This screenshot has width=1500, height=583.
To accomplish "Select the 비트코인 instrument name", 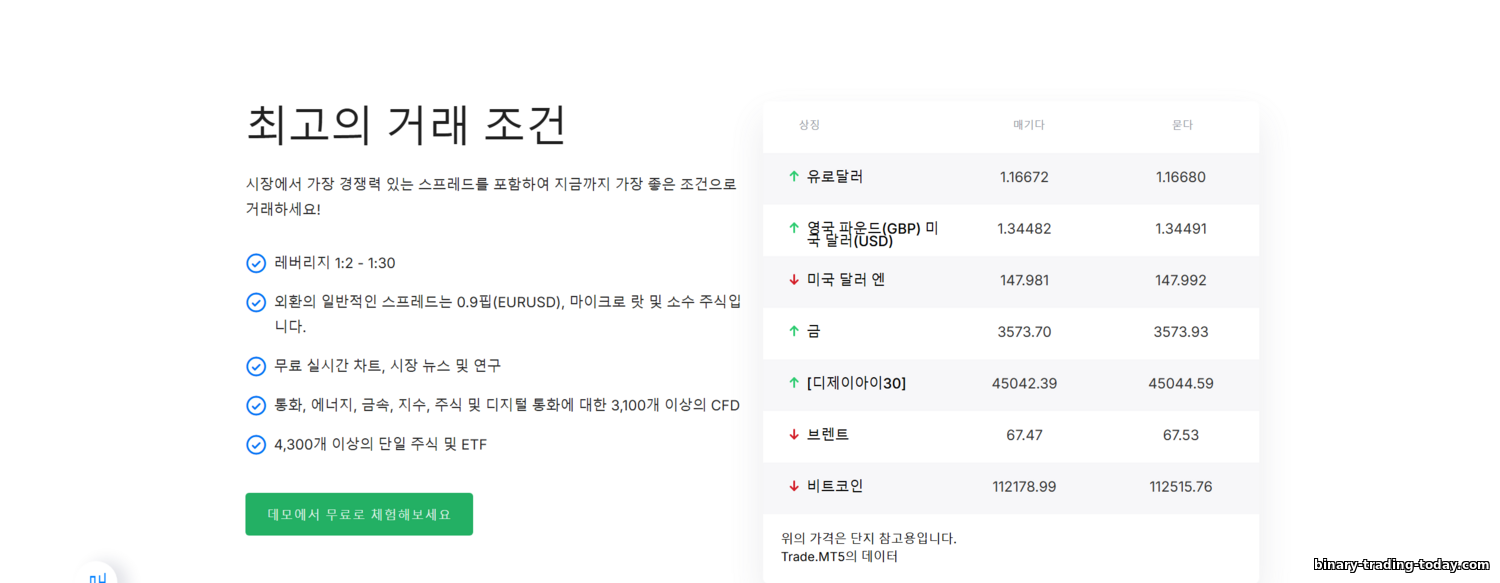I will [x=835, y=487].
